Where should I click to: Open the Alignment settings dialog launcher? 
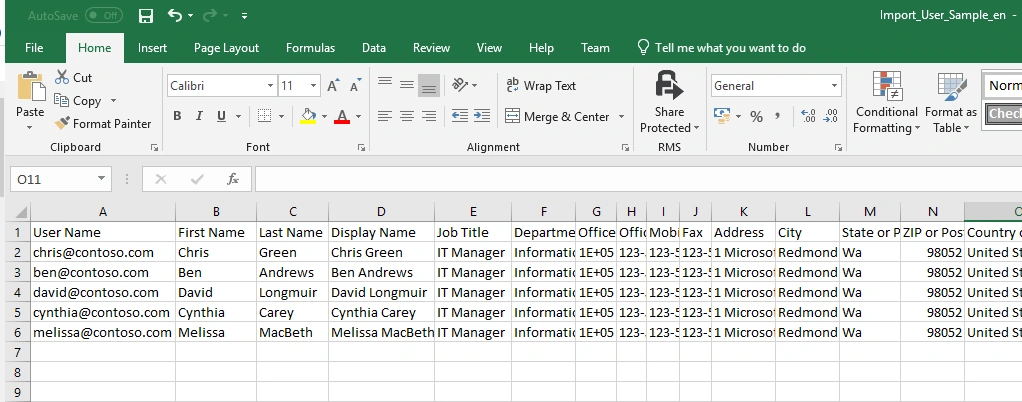pos(625,148)
